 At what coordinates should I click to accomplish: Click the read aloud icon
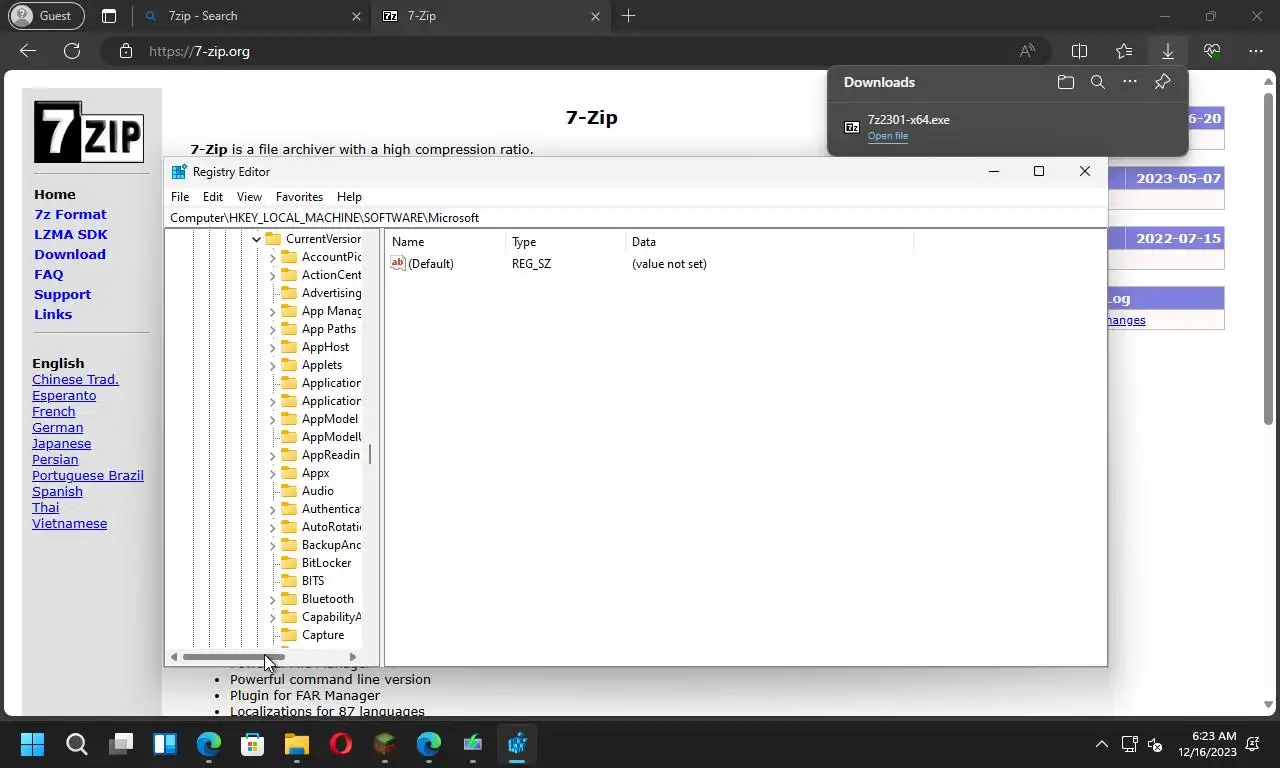1027,51
